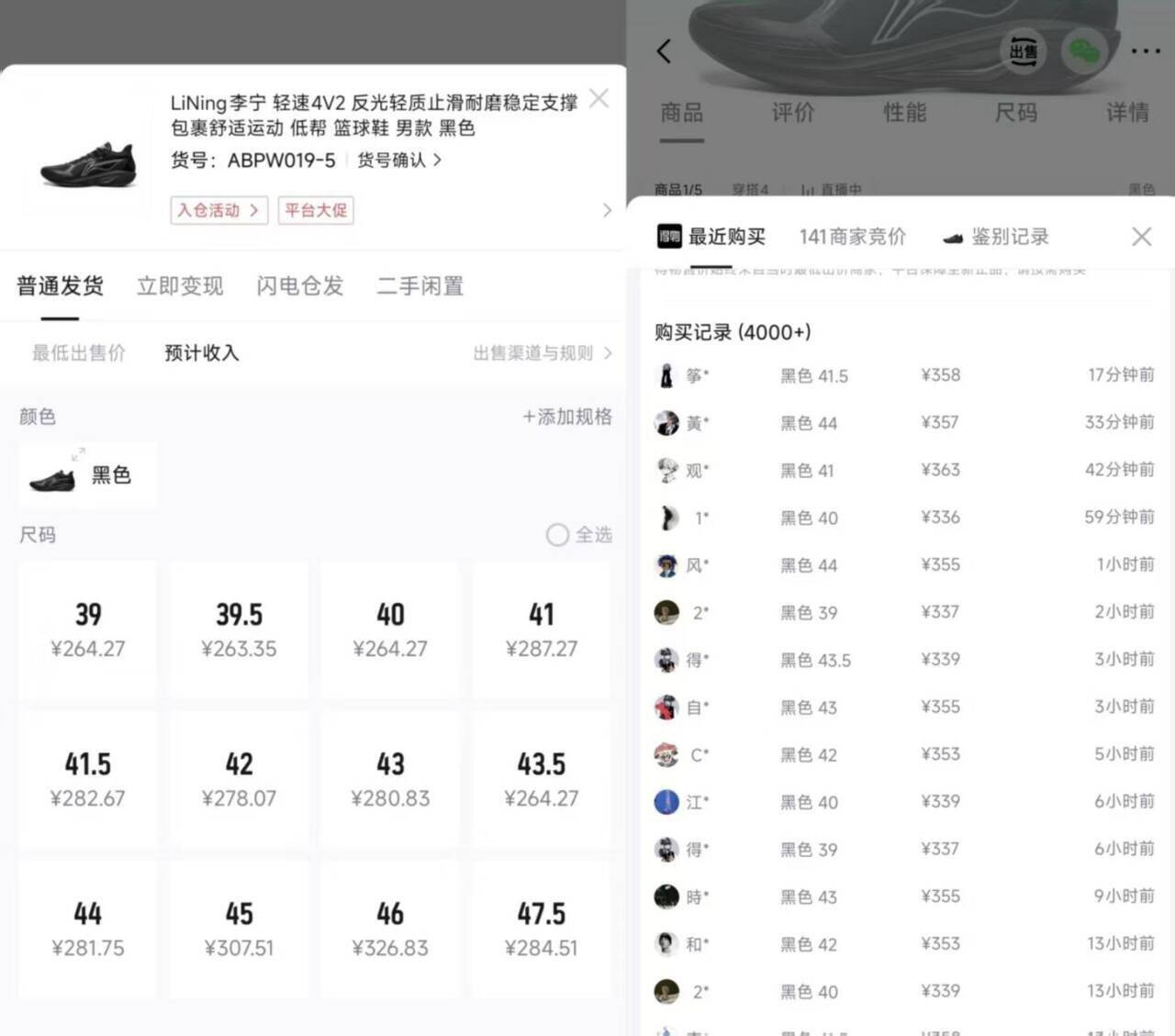This screenshot has width=1175, height=1036.
Task: Tap avatar of buyer 江*
Action: (x=666, y=802)
